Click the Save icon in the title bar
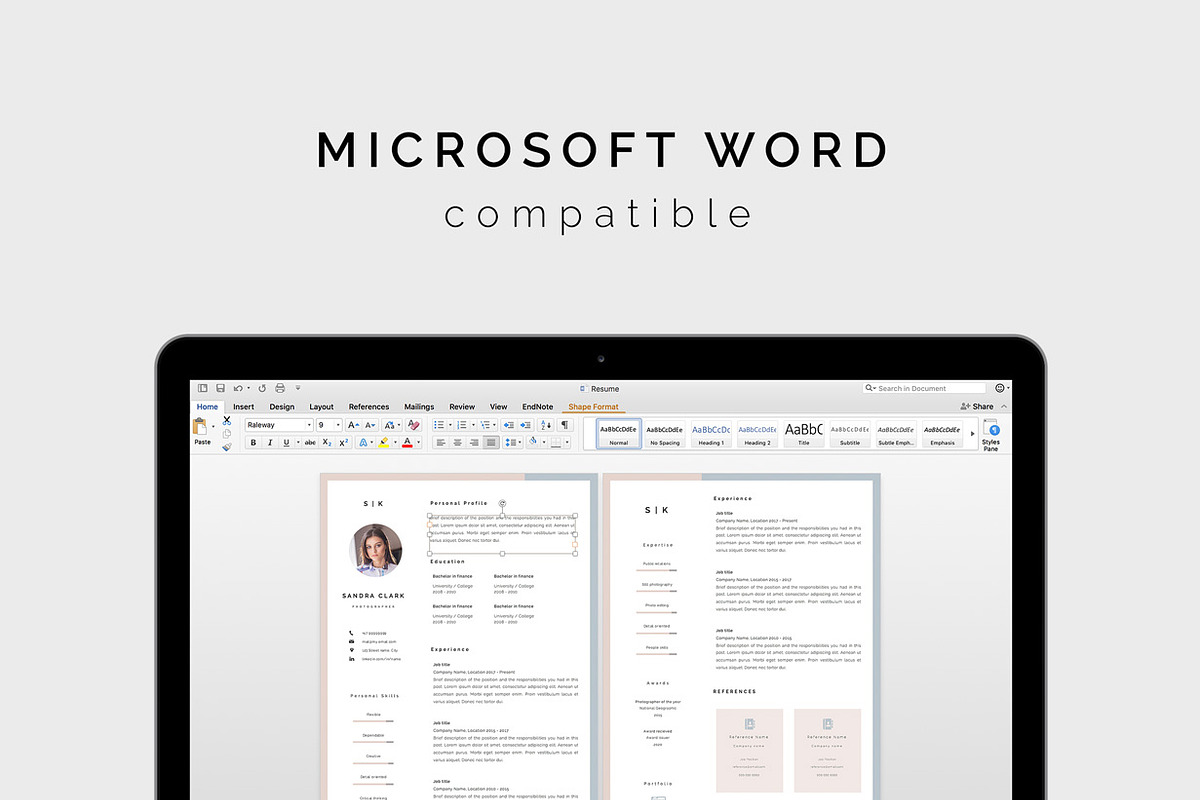 [x=220, y=388]
